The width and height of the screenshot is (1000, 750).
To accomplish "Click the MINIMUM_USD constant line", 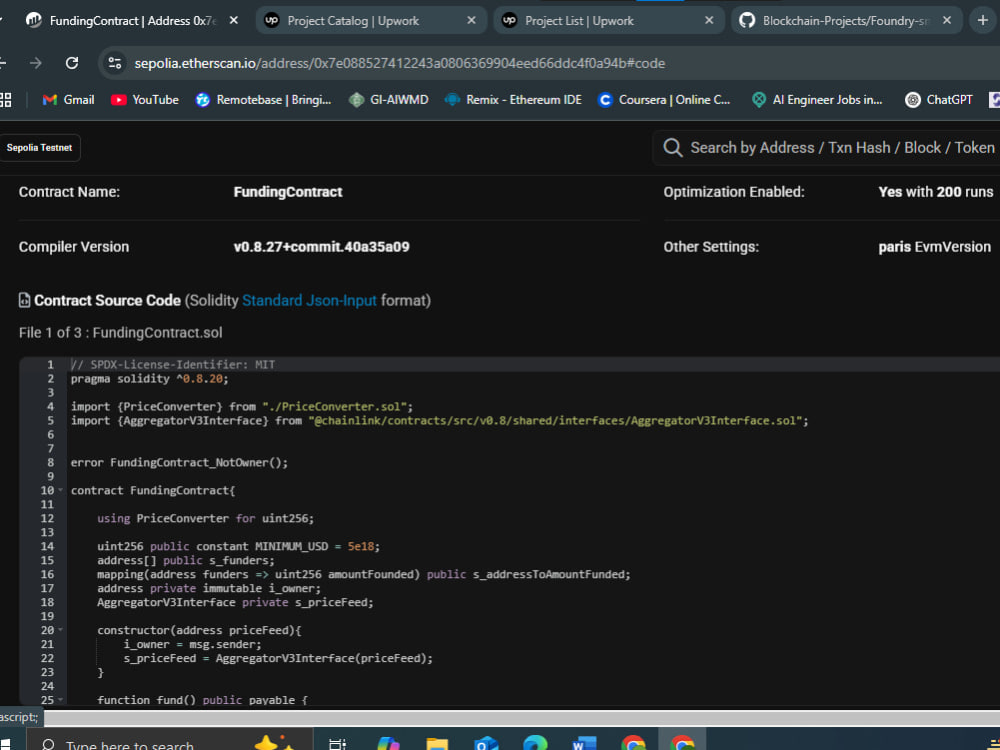I will 239,547.
